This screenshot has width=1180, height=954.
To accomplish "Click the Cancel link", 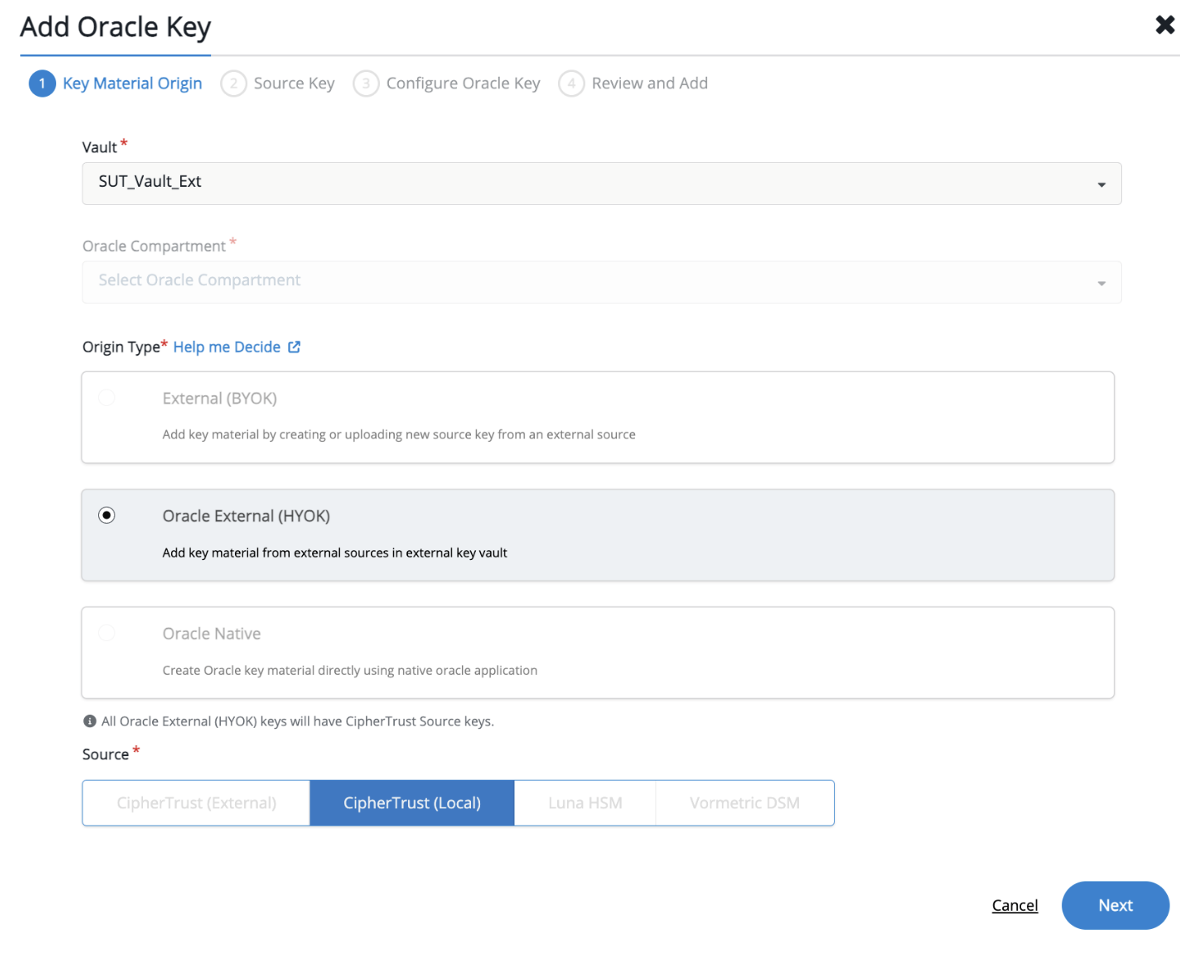I will [x=1014, y=905].
